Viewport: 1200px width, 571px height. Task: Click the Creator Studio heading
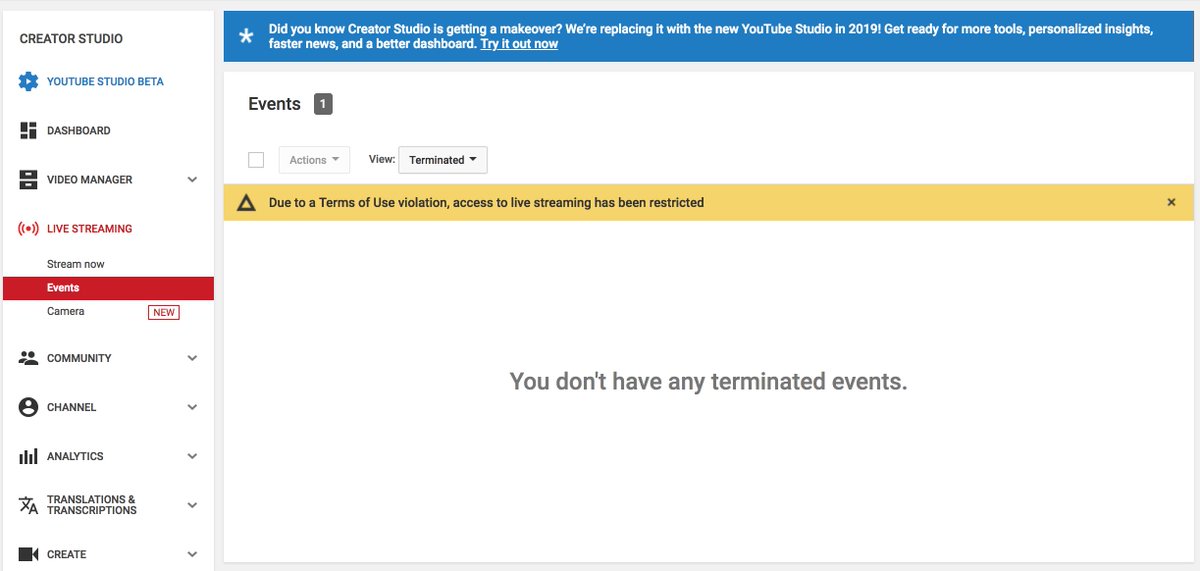[71, 39]
